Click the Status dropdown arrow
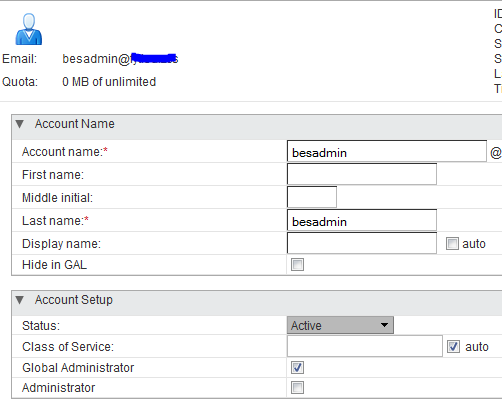The image size is (502, 408). pyautogui.click(x=384, y=325)
